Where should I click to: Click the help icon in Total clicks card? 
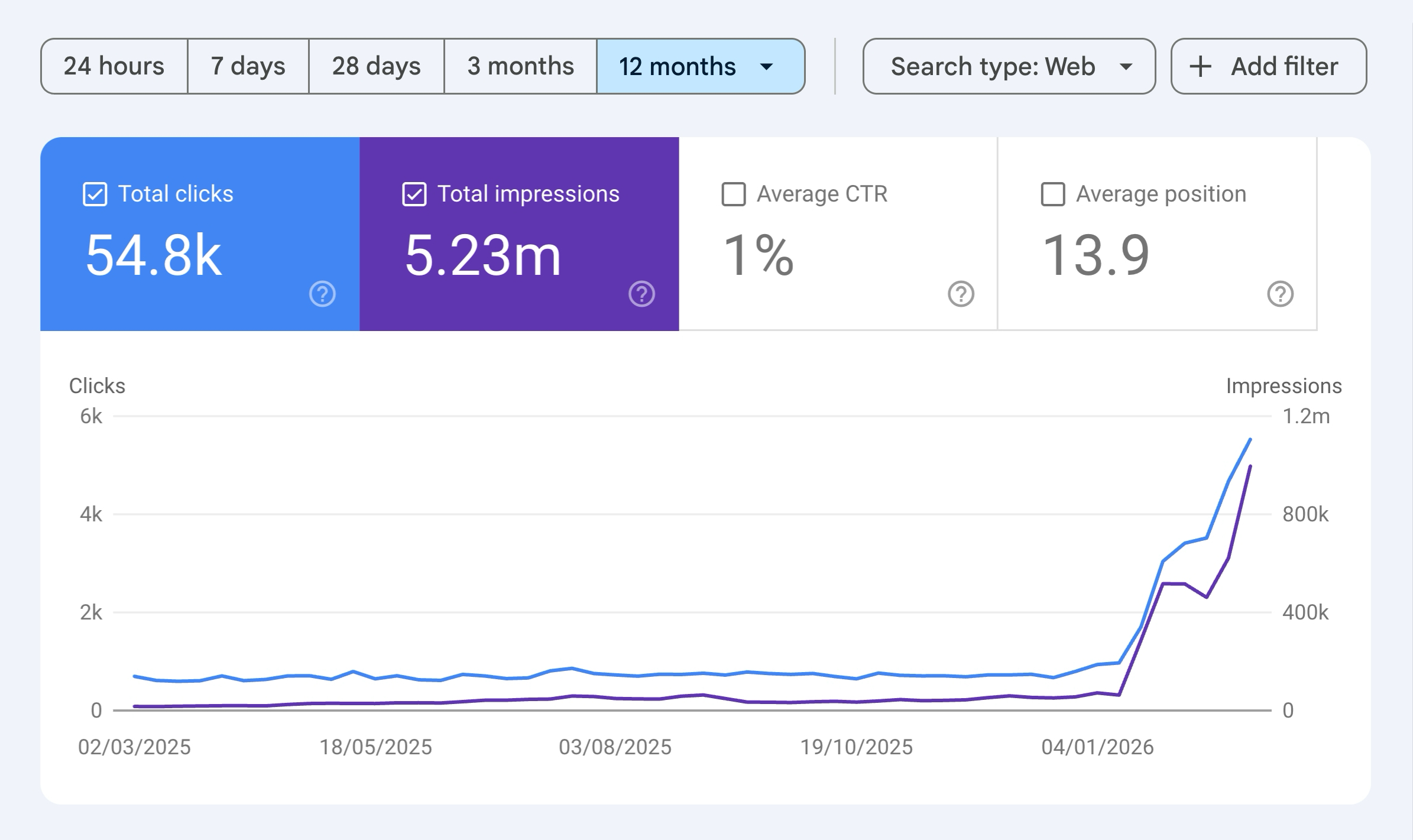pos(322,294)
